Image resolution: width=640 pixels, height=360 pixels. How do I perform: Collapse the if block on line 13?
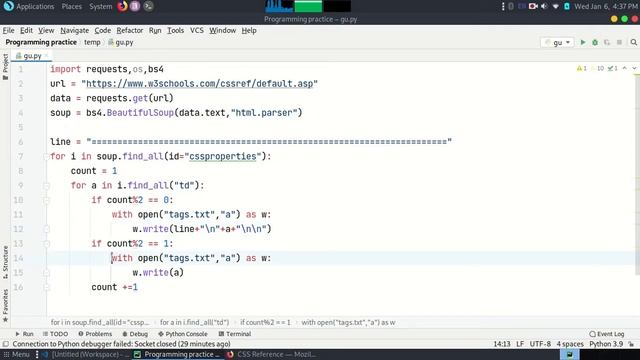(x=46, y=244)
